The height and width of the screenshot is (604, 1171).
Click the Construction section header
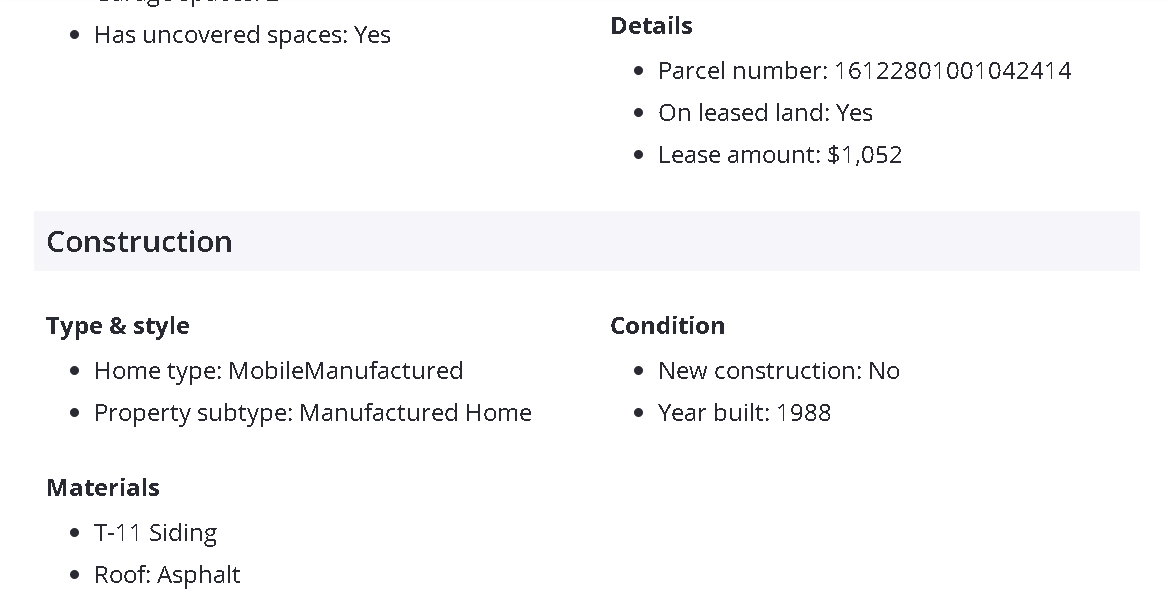click(x=139, y=242)
